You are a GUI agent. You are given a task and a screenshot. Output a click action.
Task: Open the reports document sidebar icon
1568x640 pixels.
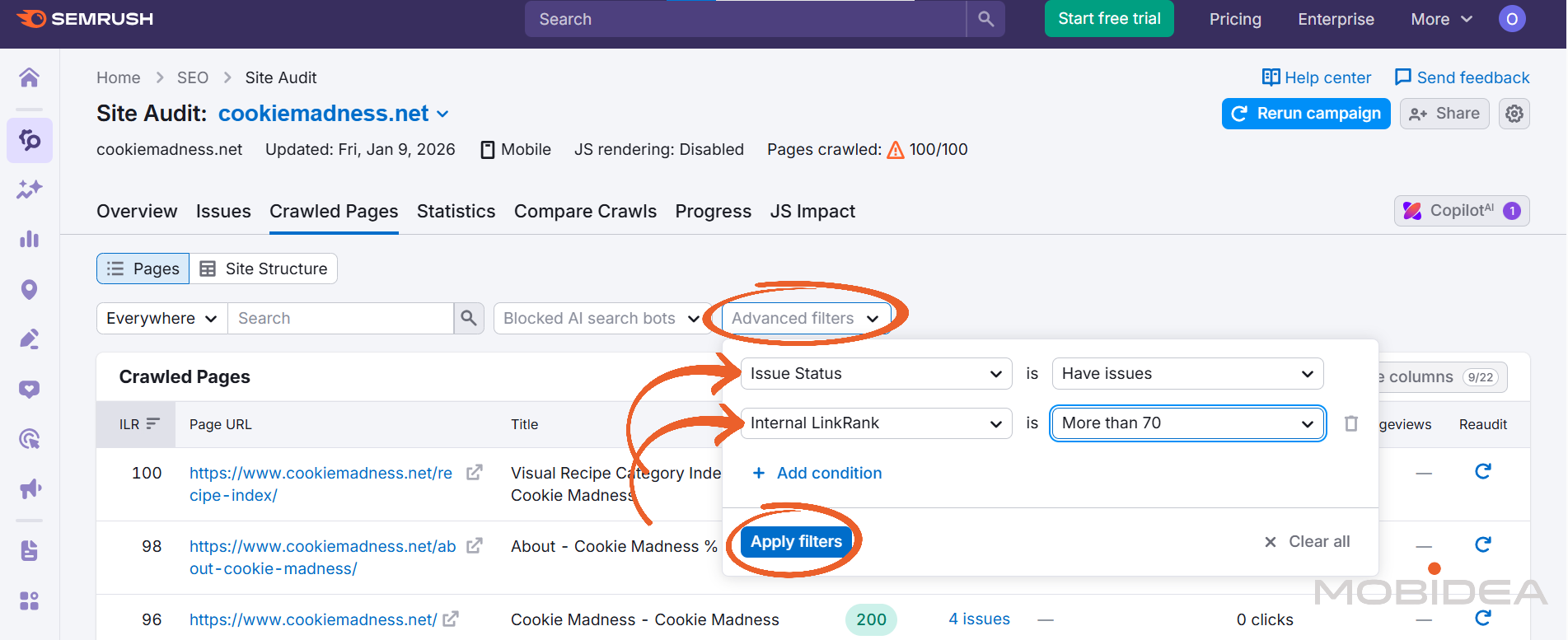point(30,550)
